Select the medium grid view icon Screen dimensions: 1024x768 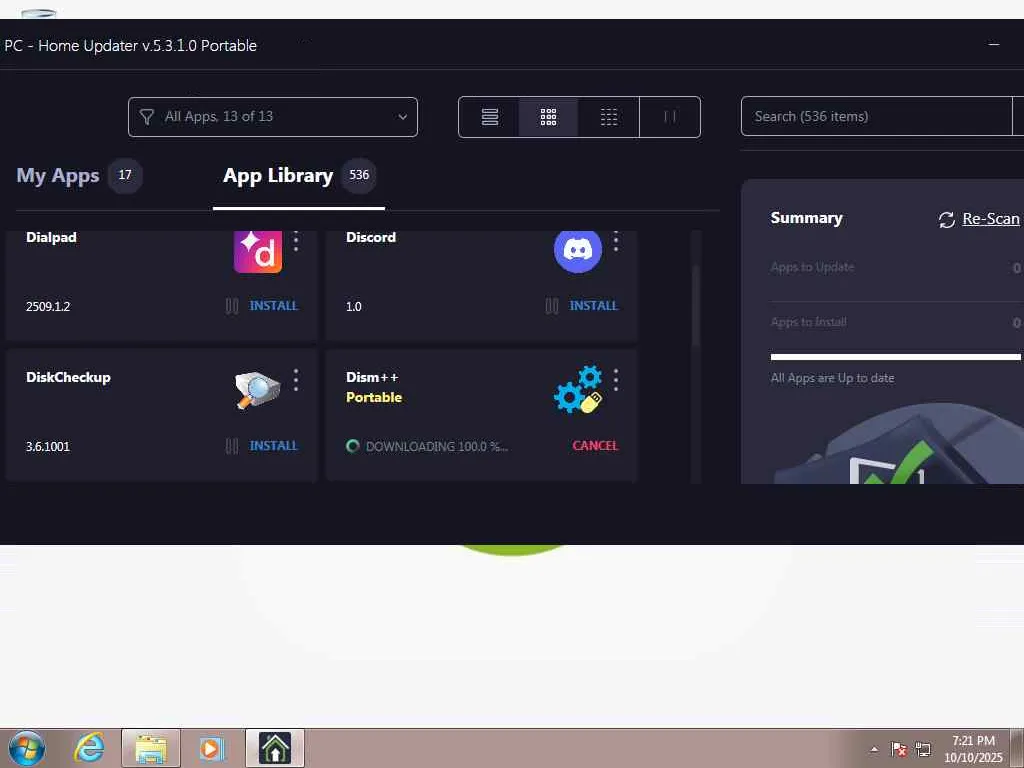pos(549,117)
